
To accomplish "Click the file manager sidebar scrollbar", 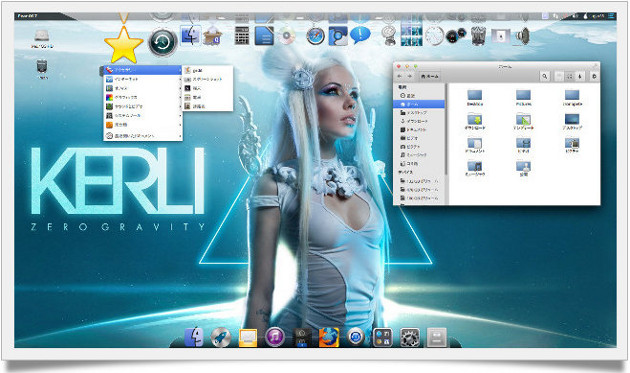I will pos(446,129).
